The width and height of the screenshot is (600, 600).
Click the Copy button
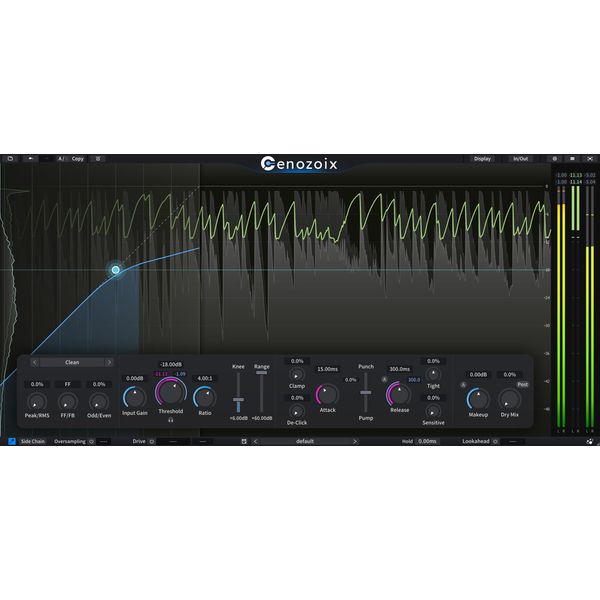click(78, 158)
